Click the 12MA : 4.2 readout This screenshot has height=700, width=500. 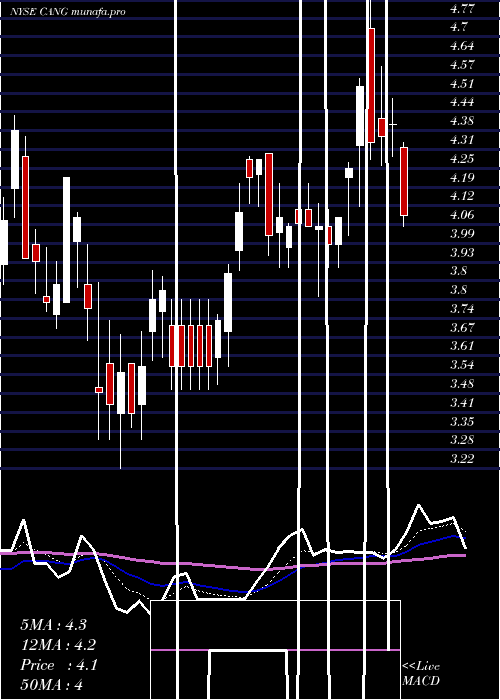[58, 645]
